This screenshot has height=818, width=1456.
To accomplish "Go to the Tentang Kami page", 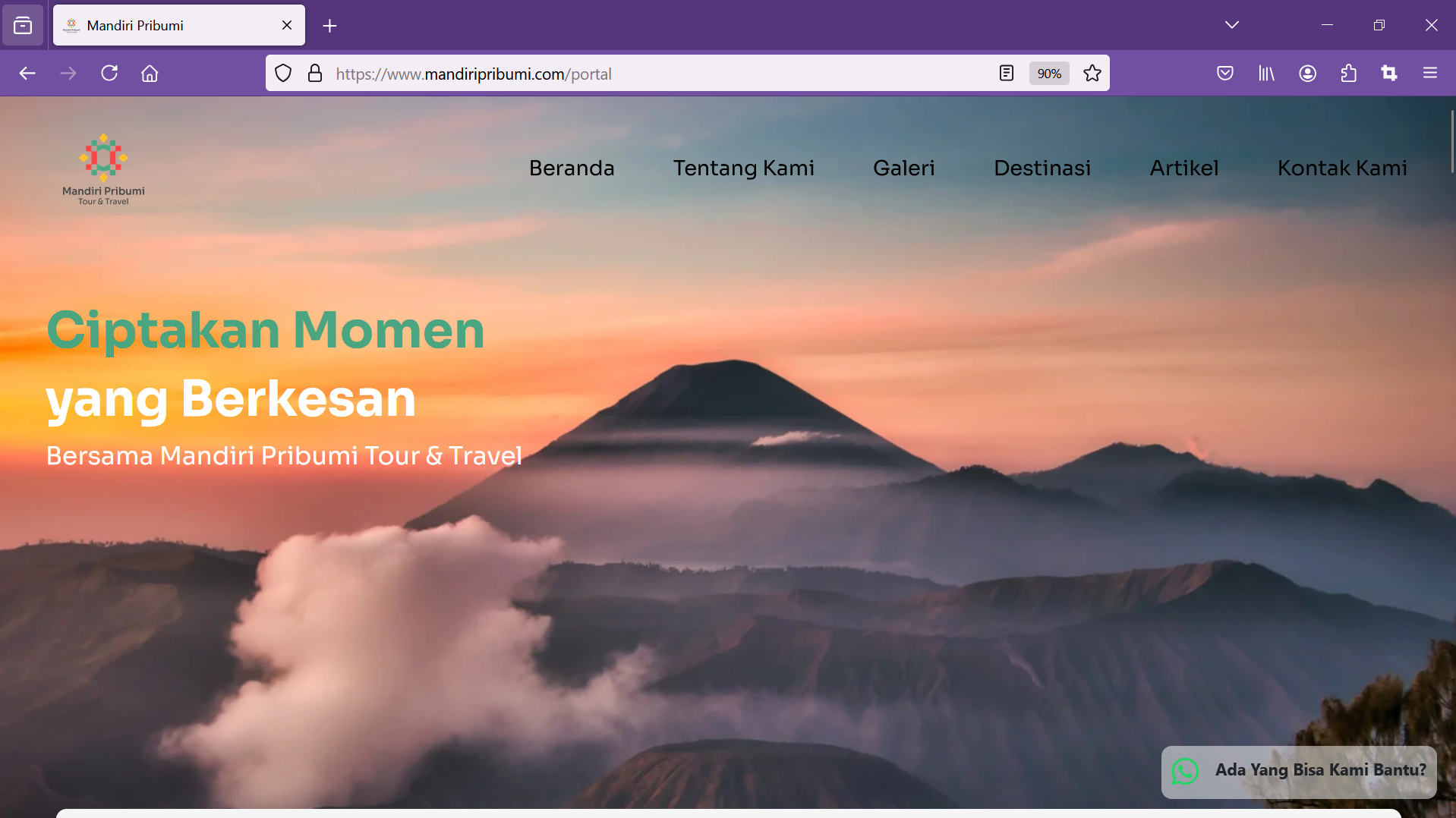I will 743,168.
